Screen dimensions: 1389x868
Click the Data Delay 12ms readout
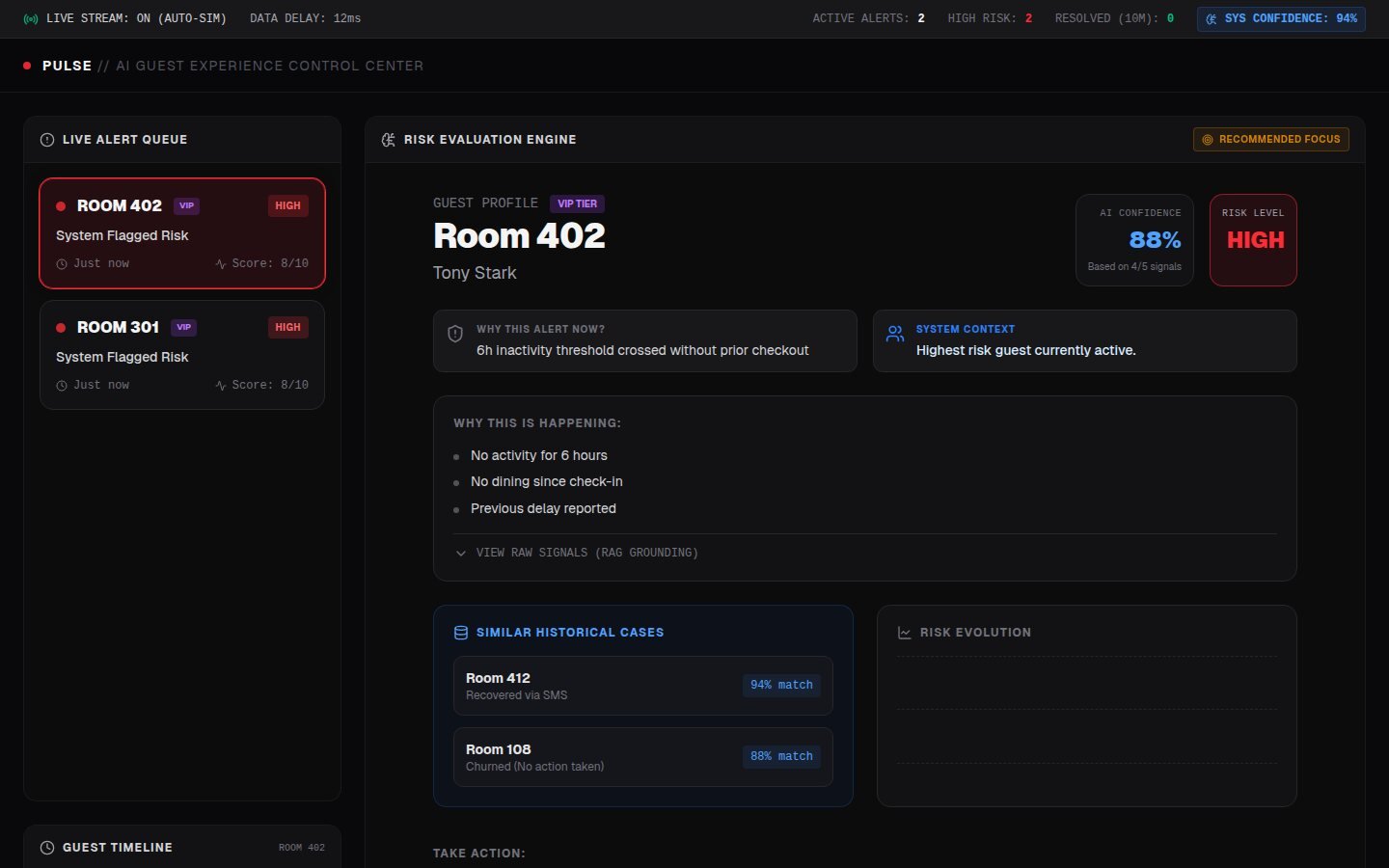(x=305, y=18)
